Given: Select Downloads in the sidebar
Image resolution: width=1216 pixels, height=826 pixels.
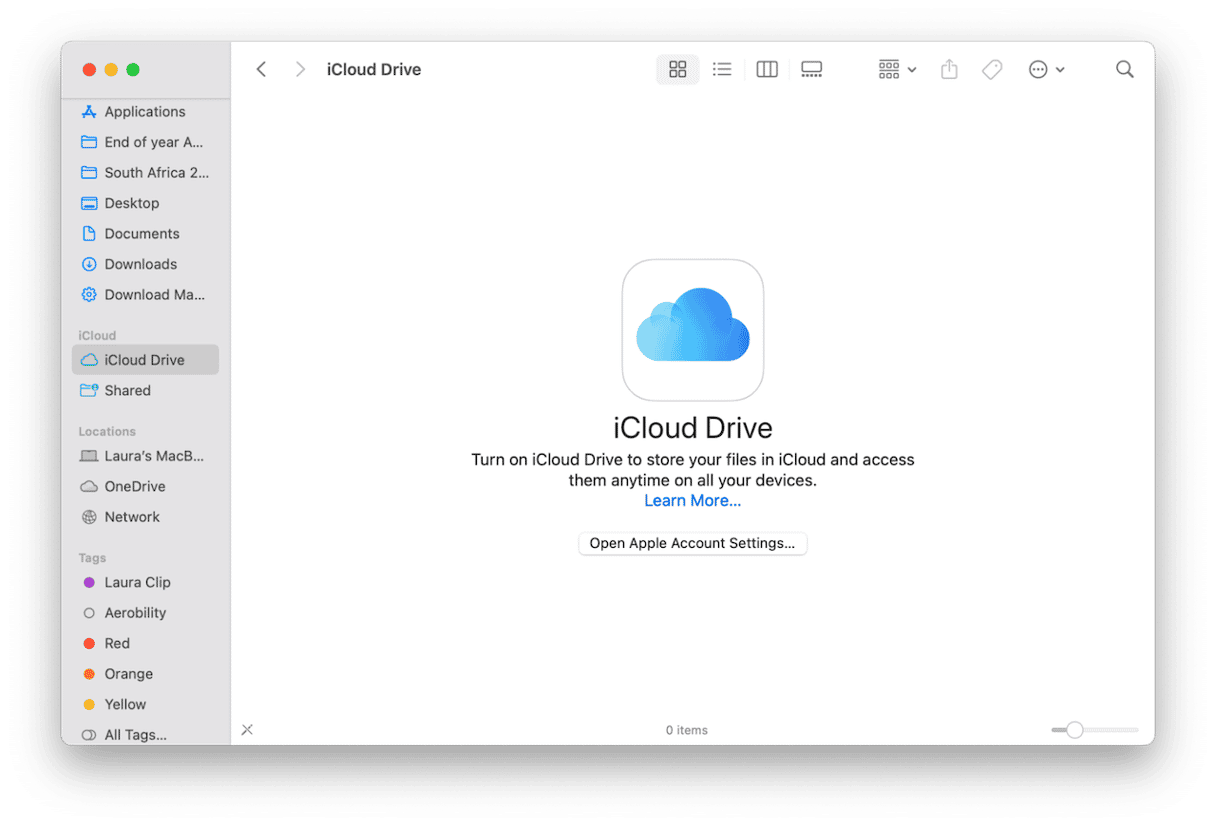Looking at the screenshot, I should [140, 264].
